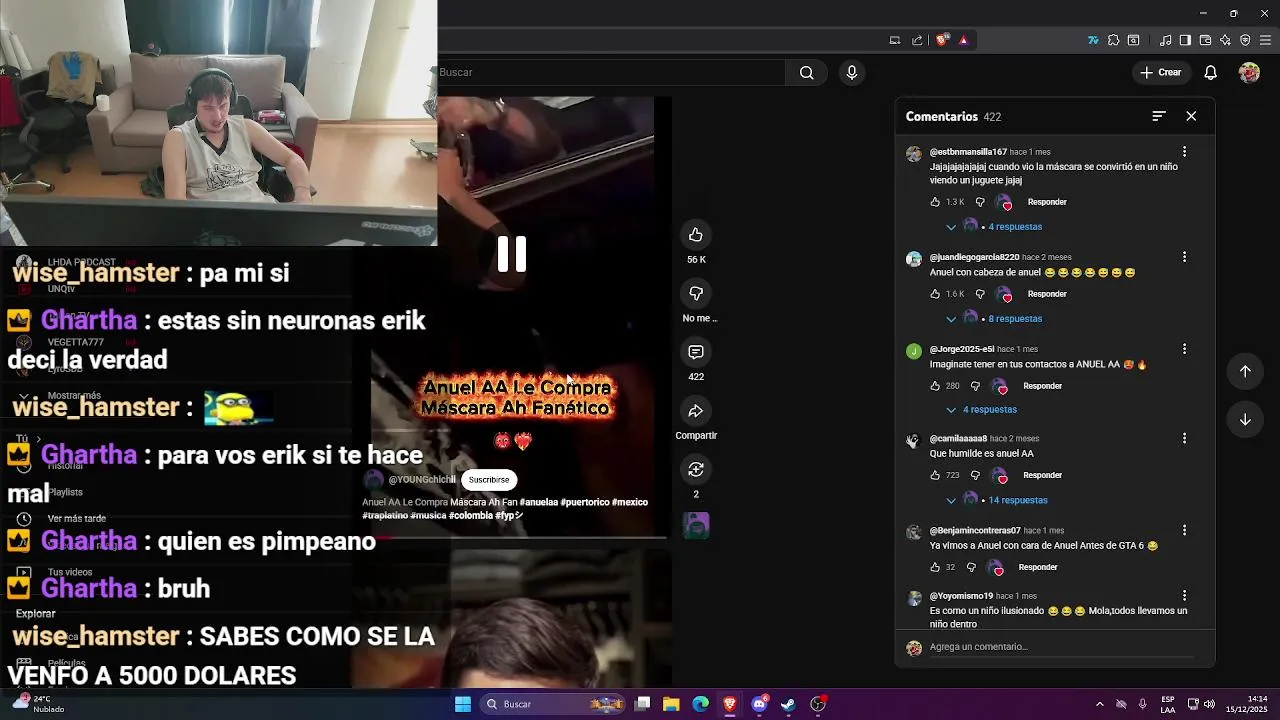Like the comment with 32 likes
This screenshot has width=1280, height=720.
tap(935, 567)
